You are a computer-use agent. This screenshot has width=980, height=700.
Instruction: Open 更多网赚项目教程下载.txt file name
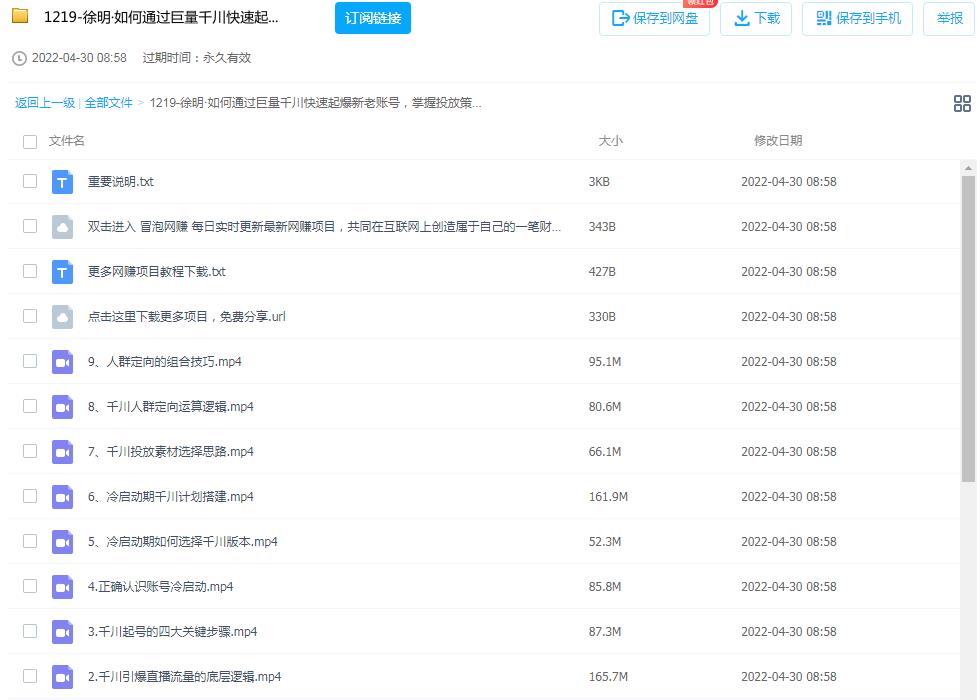coord(156,272)
